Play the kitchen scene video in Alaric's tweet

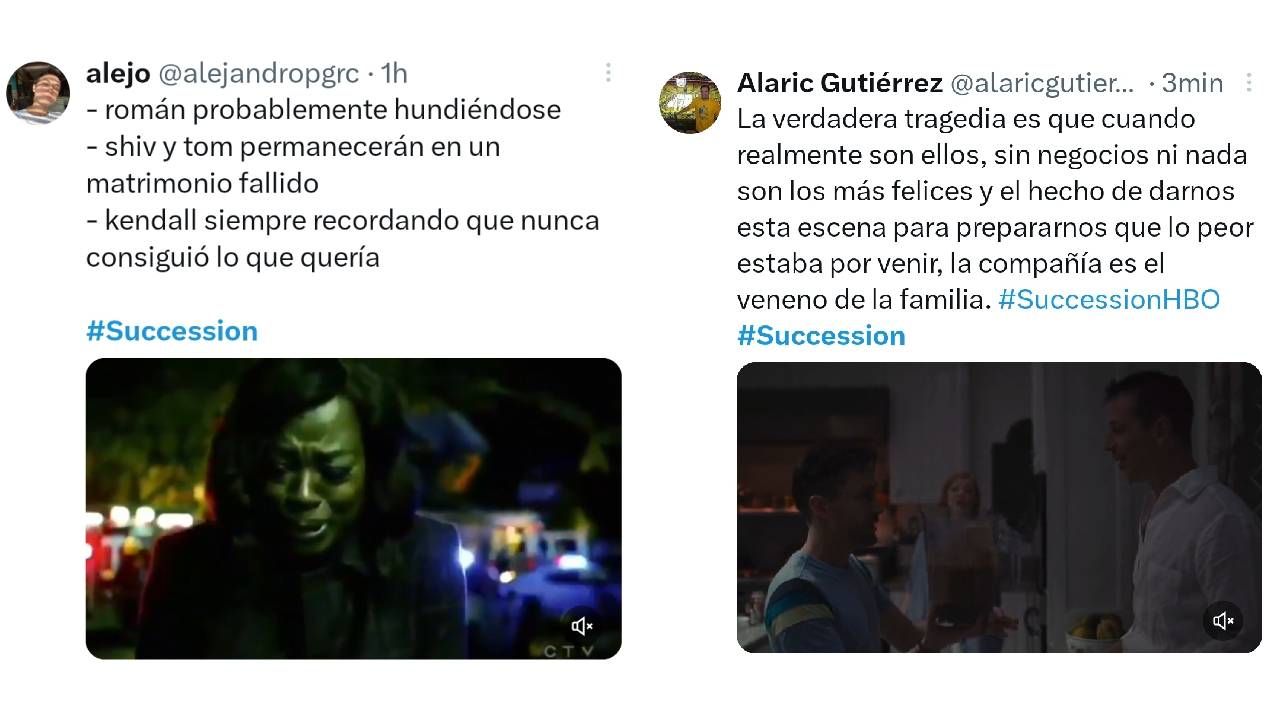999,507
